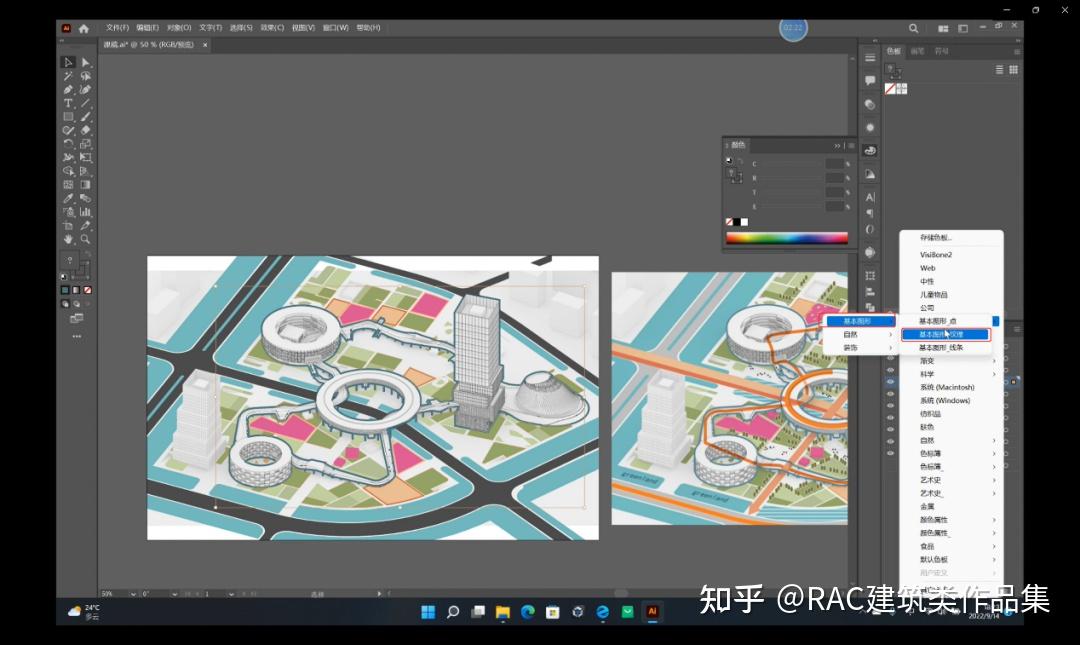Select the Type tool

(x=67, y=101)
